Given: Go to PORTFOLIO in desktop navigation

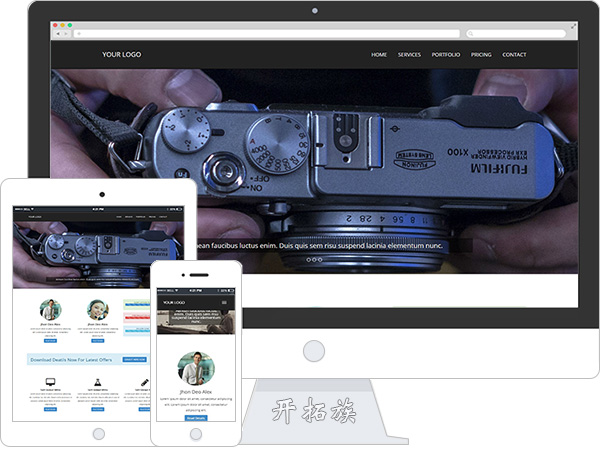Looking at the screenshot, I should click(x=446, y=55).
